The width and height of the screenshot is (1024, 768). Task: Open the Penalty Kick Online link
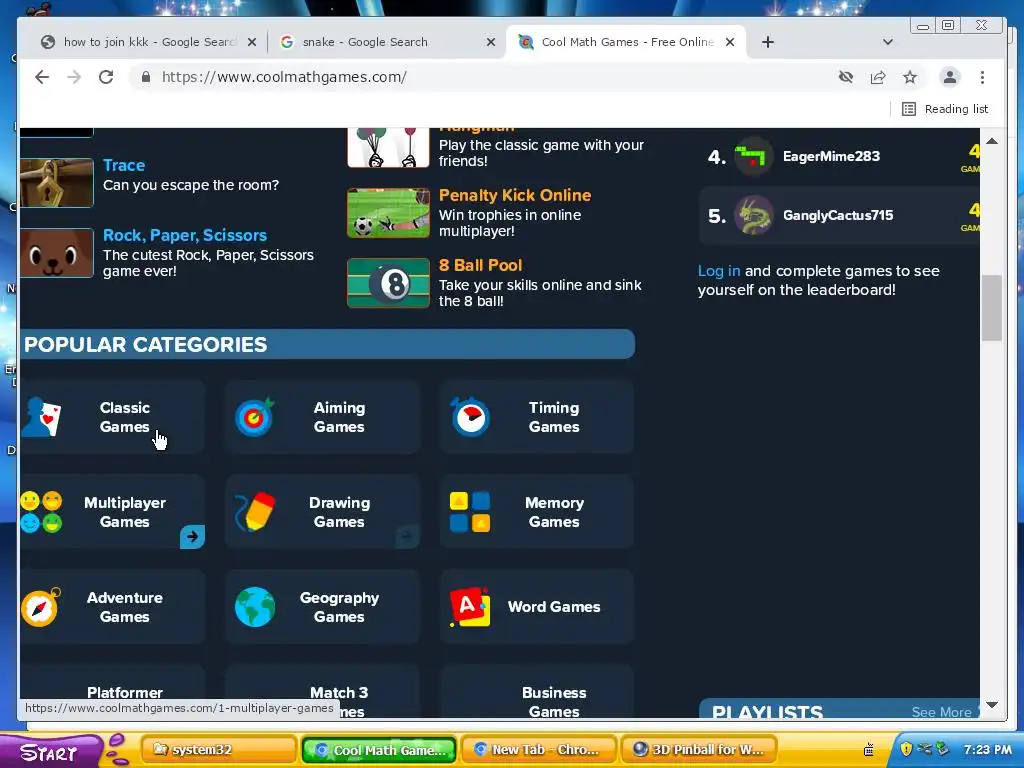(x=515, y=195)
